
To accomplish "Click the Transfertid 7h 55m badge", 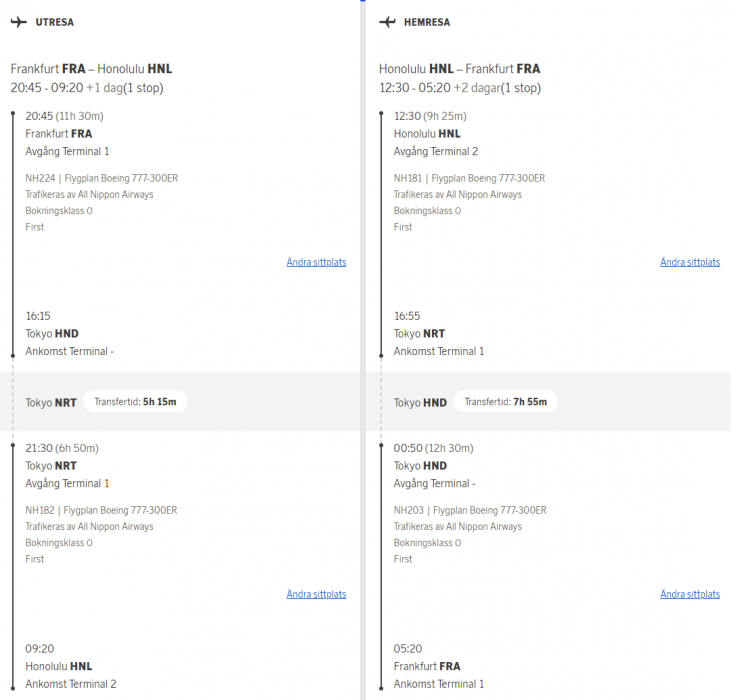I will point(505,402).
